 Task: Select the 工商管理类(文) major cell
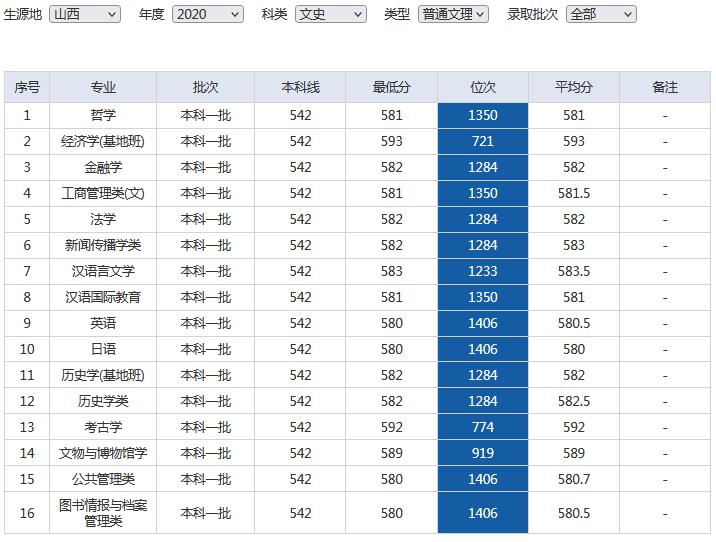(x=103, y=194)
